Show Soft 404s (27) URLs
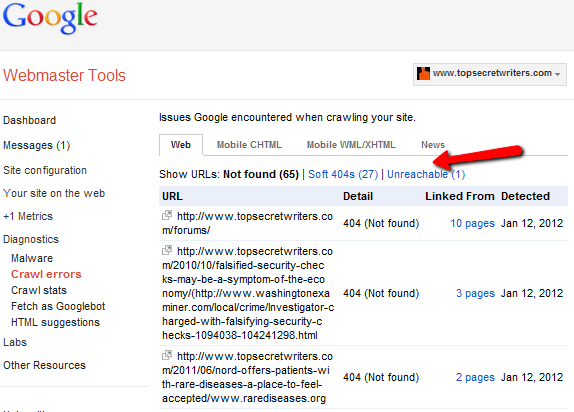The width and height of the screenshot is (574, 412). pyautogui.click(x=343, y=174)
